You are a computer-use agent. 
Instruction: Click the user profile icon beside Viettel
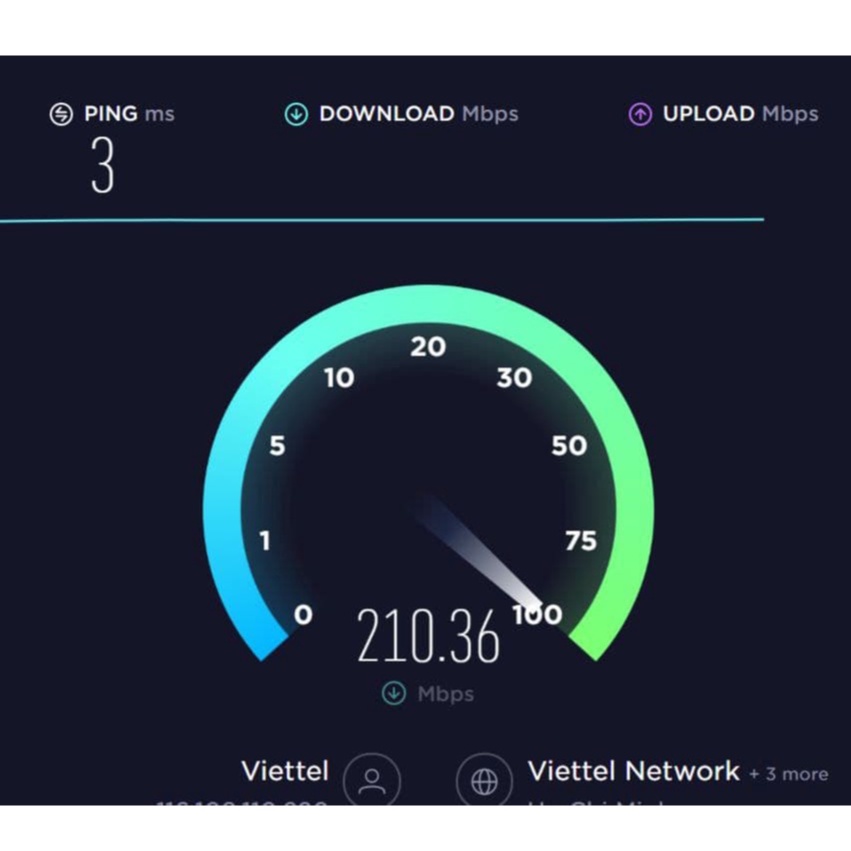(372, 779)
